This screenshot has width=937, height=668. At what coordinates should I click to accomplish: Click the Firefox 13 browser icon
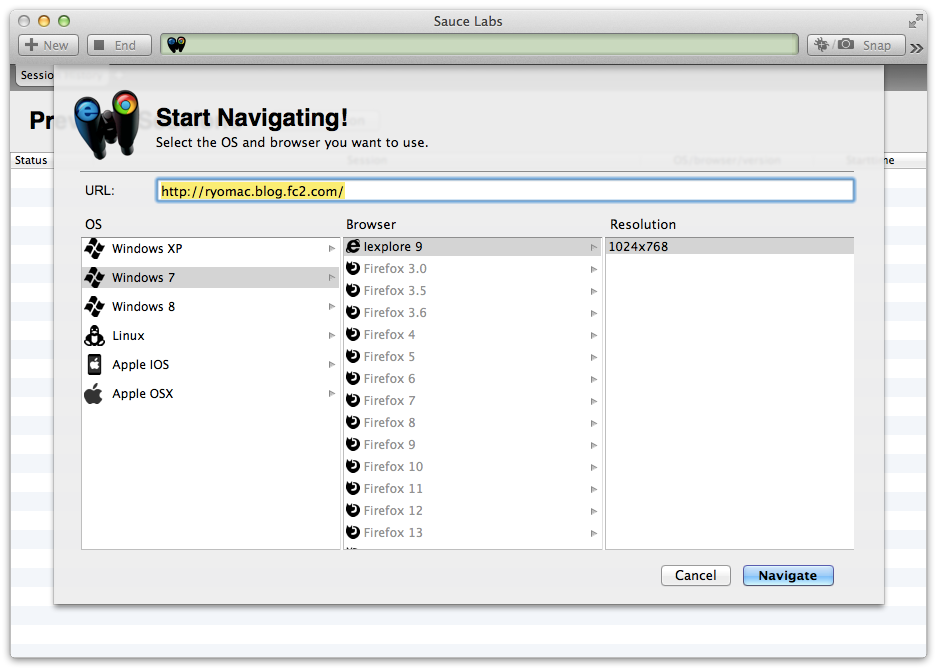point(353,532)
